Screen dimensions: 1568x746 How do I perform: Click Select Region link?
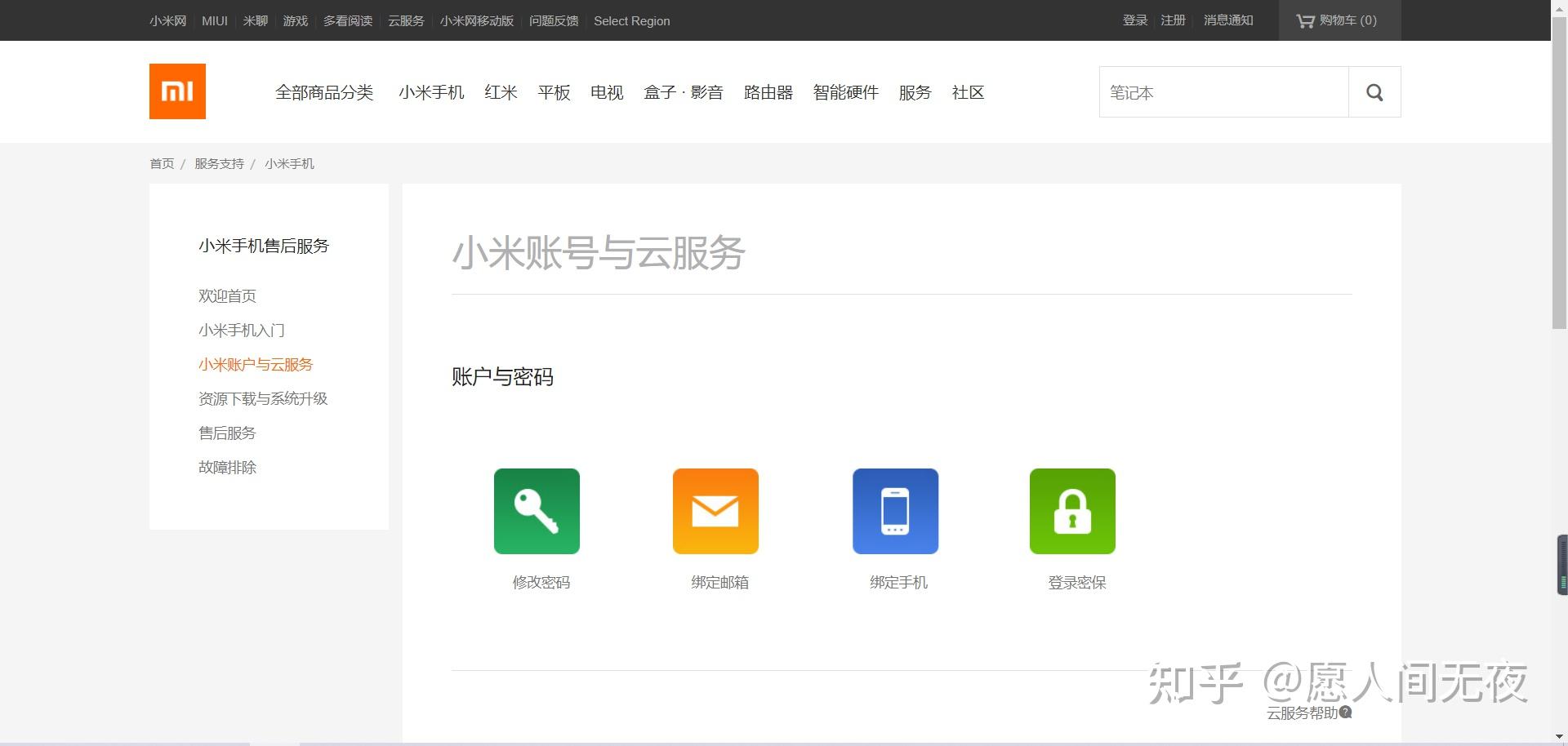[x=632, y=20]
